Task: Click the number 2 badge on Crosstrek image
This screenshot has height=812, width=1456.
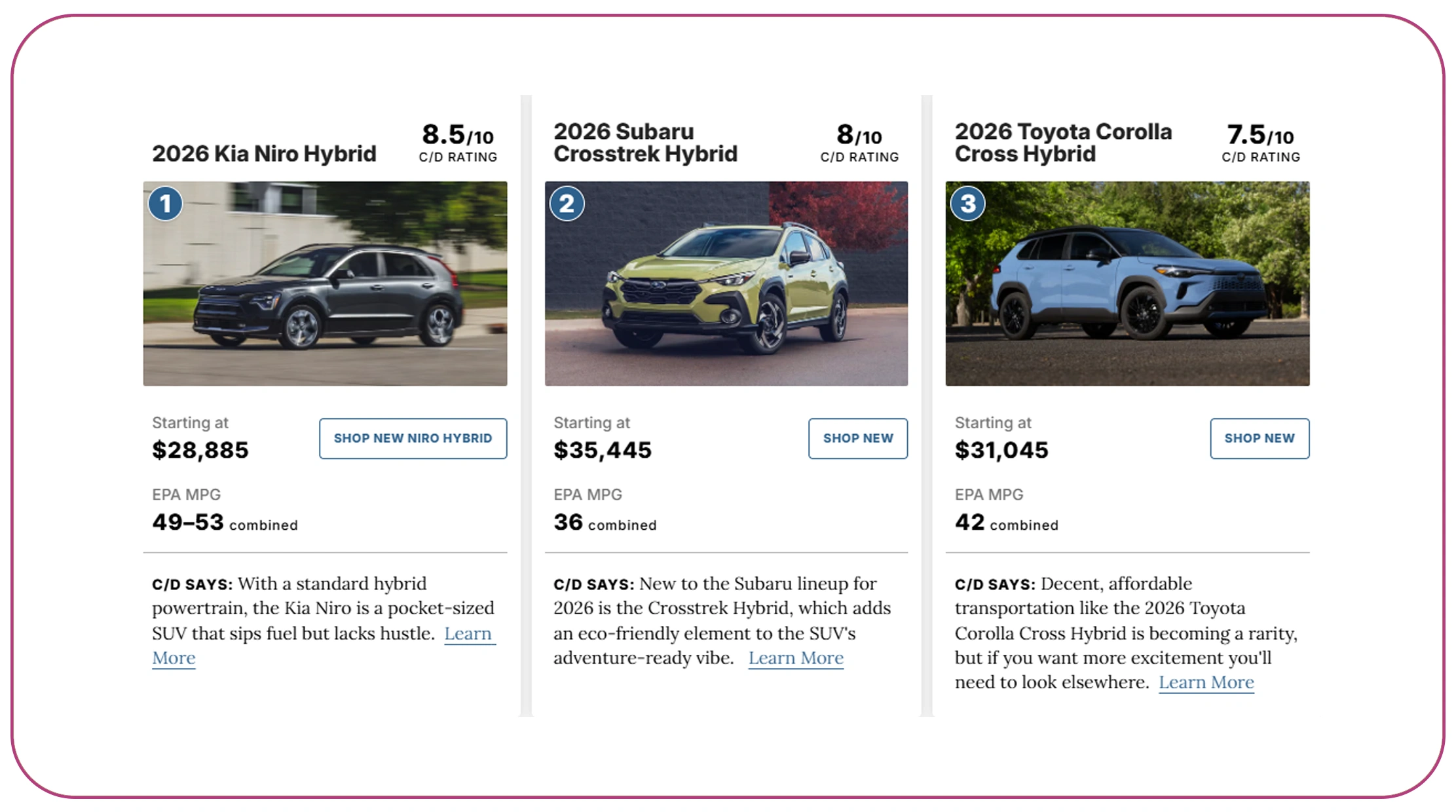Action: (567, 204)
